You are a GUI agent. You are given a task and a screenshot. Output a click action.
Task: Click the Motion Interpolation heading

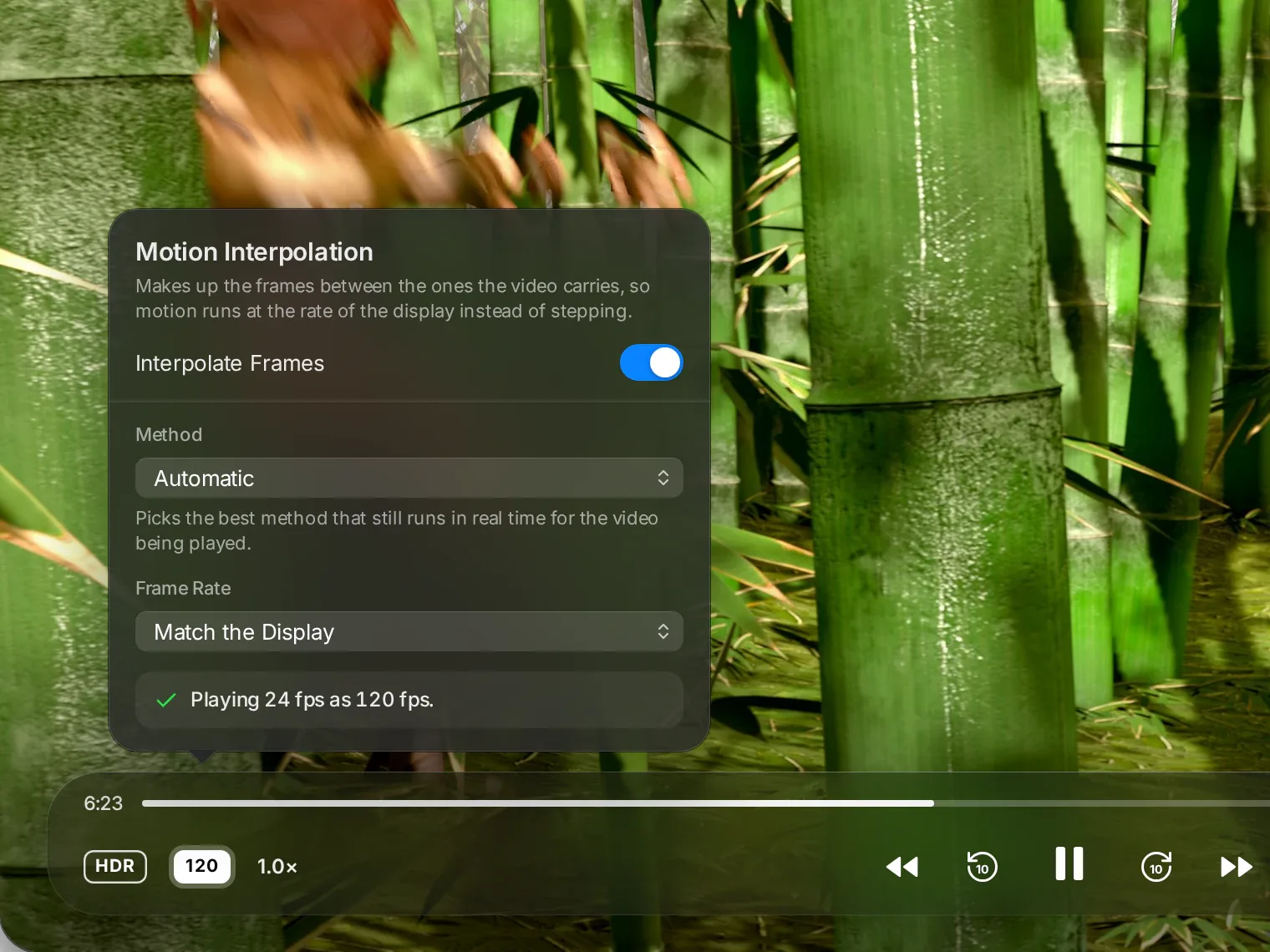coord(254,252)
